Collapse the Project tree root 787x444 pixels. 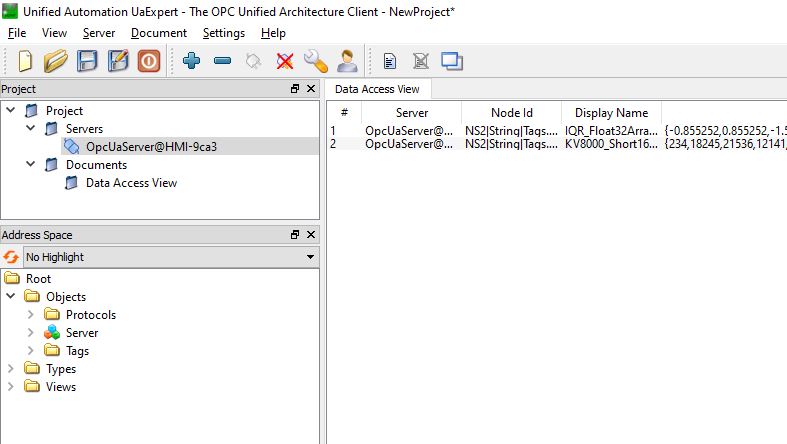coord(11,110)
